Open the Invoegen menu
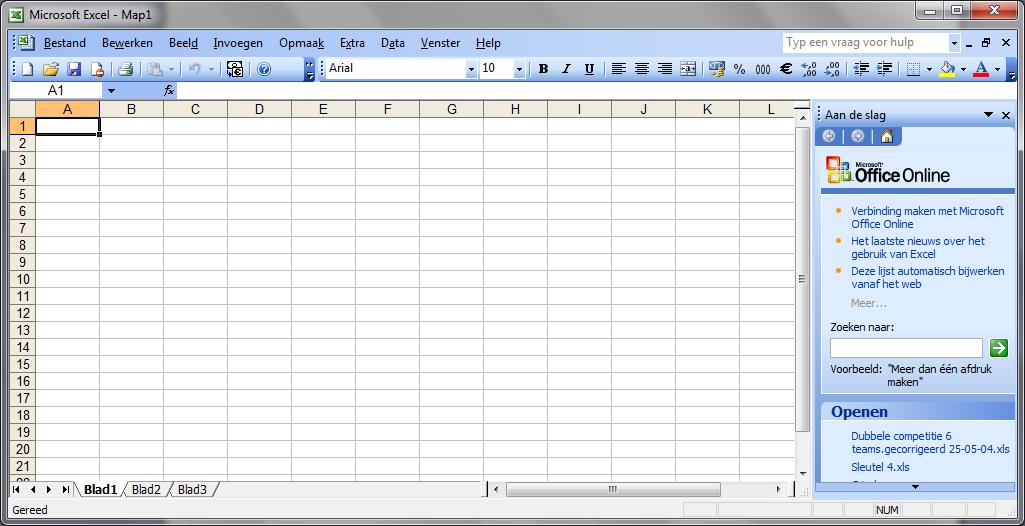The width and height of the screenshot is (1025, 526). click(238, 43)
